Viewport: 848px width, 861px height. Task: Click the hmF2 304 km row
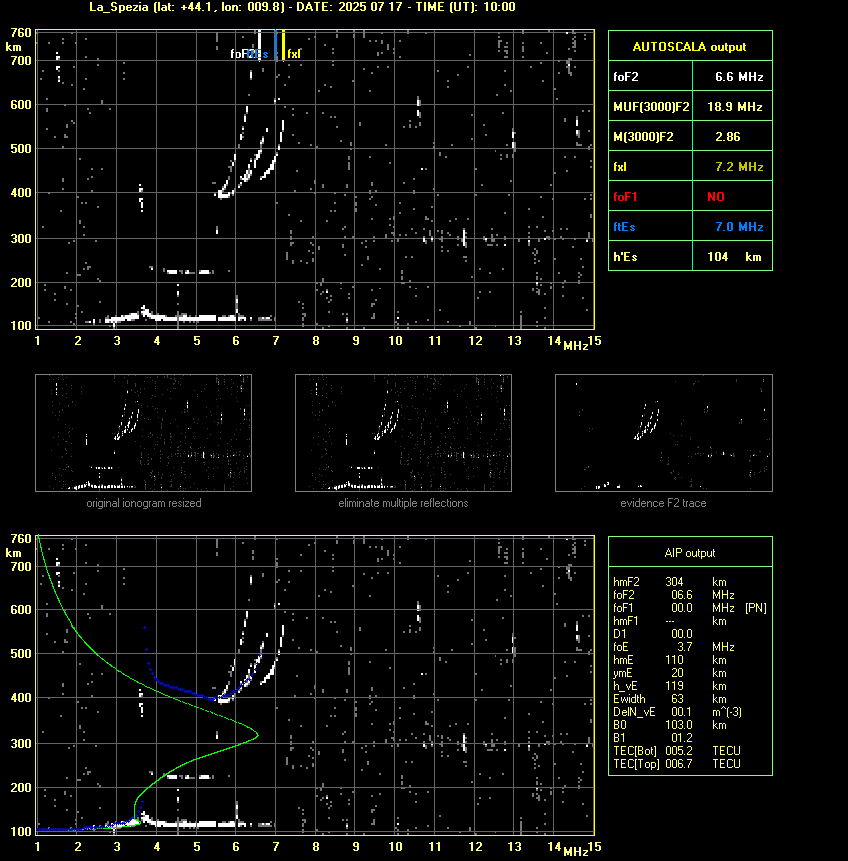(670, 582)
